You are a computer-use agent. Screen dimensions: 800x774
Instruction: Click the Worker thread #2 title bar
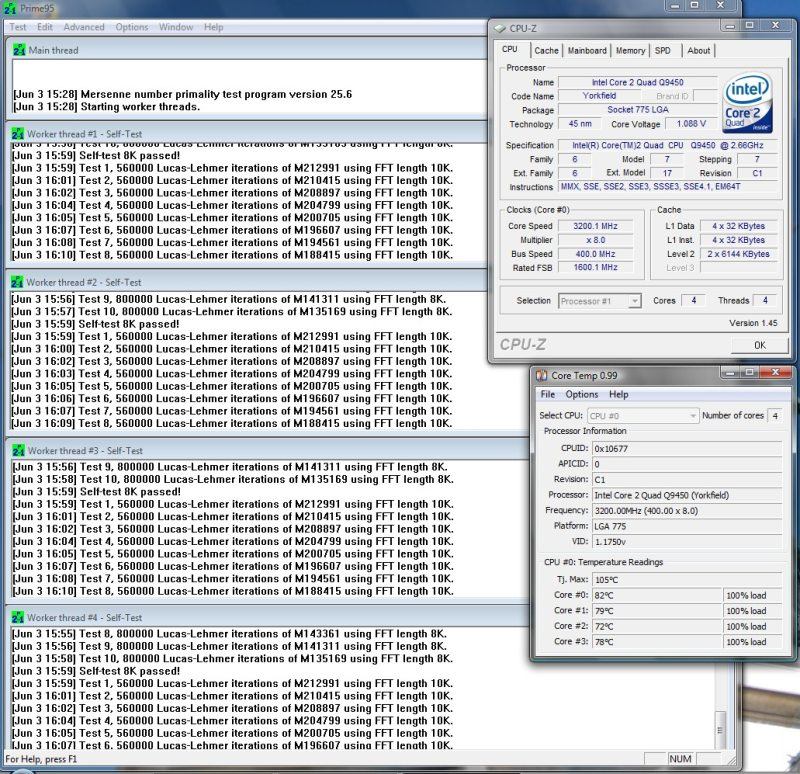click(x=246, y=282)
